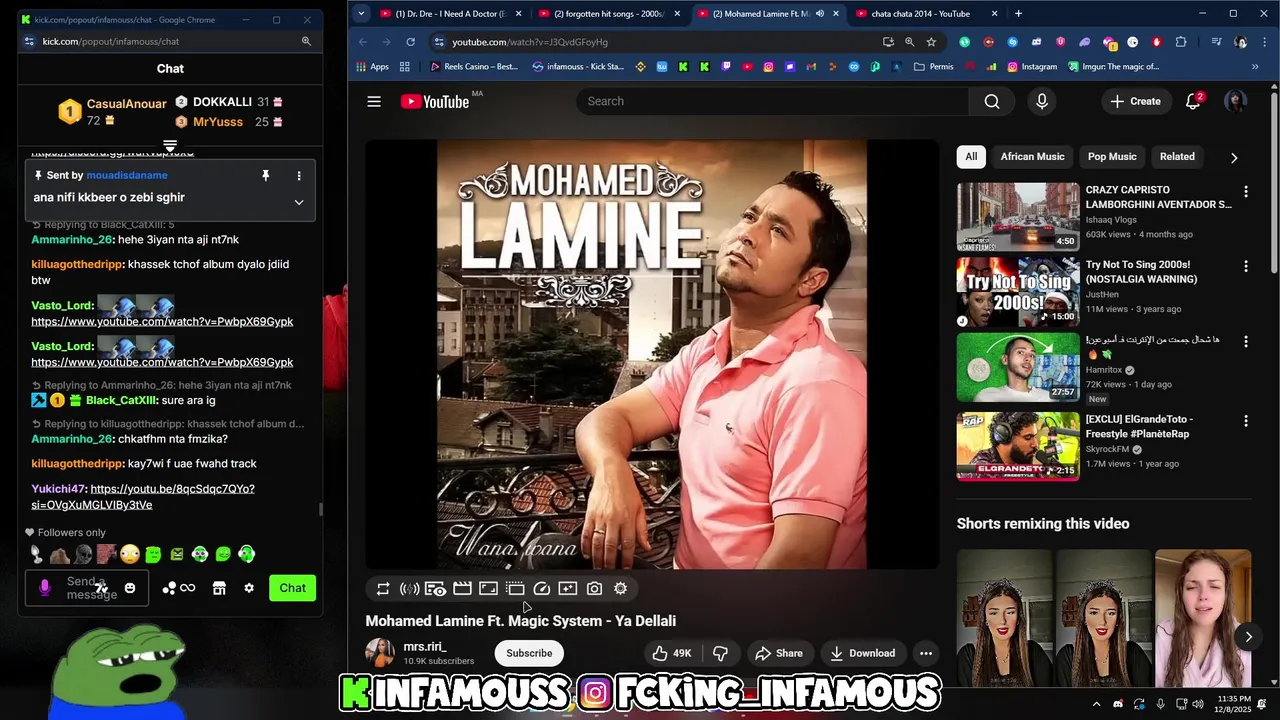Open Yukichi47's youtu.be link in chat
The width and height of the screenshot is (1280, 720).
coord(143,497)
